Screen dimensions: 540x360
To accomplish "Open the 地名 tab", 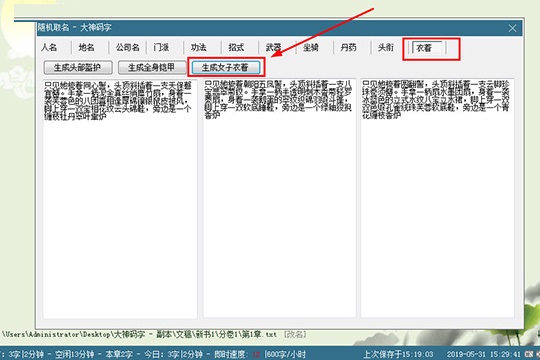I will coord(86,48).
